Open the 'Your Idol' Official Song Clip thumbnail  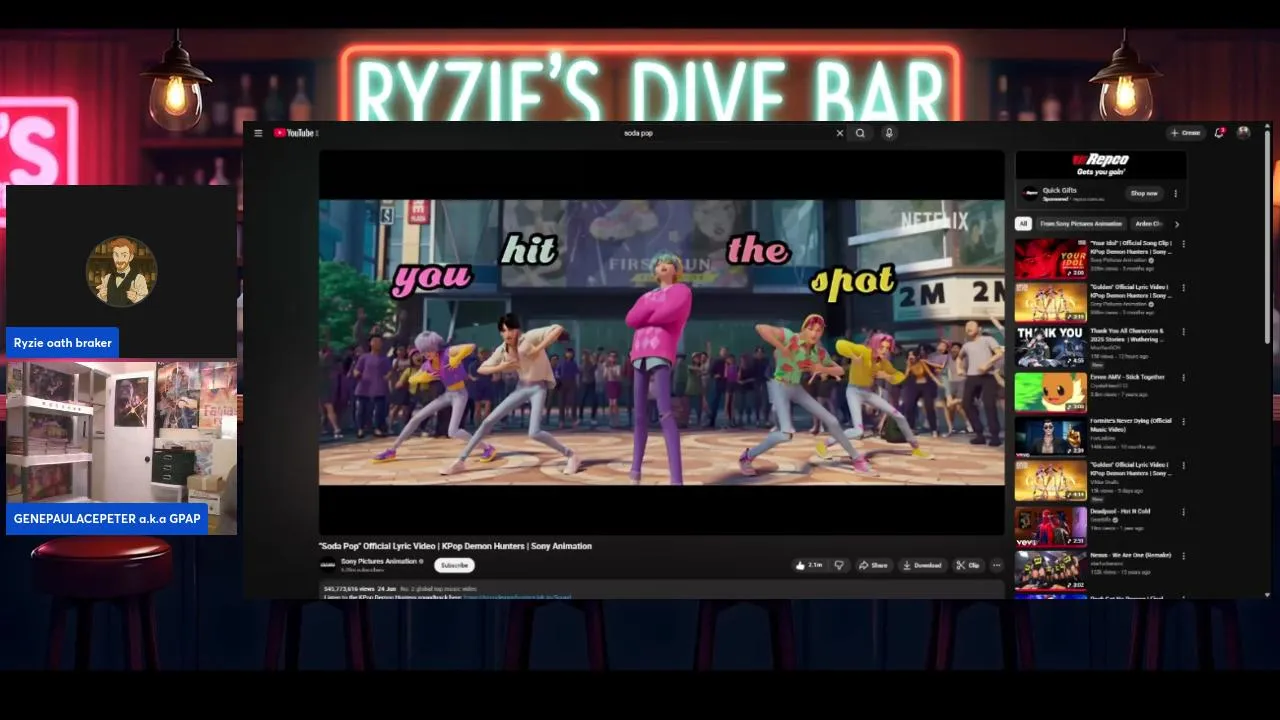point(1051,259)
